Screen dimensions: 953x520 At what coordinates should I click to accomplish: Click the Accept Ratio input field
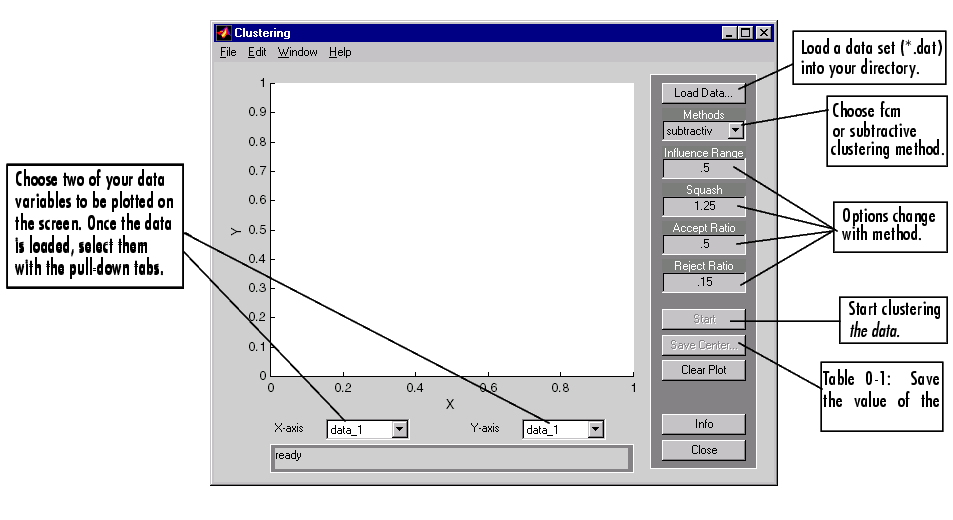tap(704, 244)
